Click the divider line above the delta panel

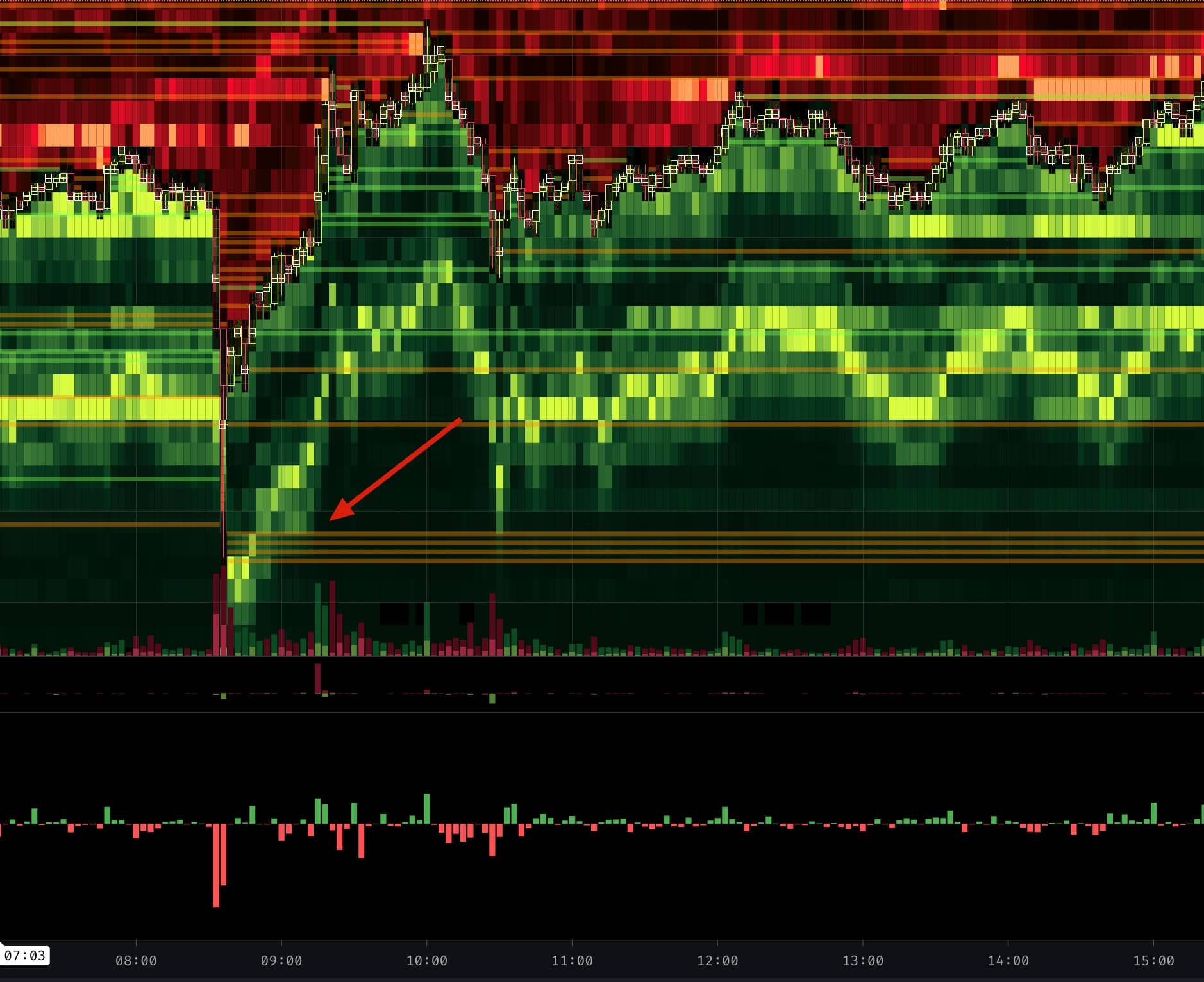pyautogui.click(x=602, y=712)
